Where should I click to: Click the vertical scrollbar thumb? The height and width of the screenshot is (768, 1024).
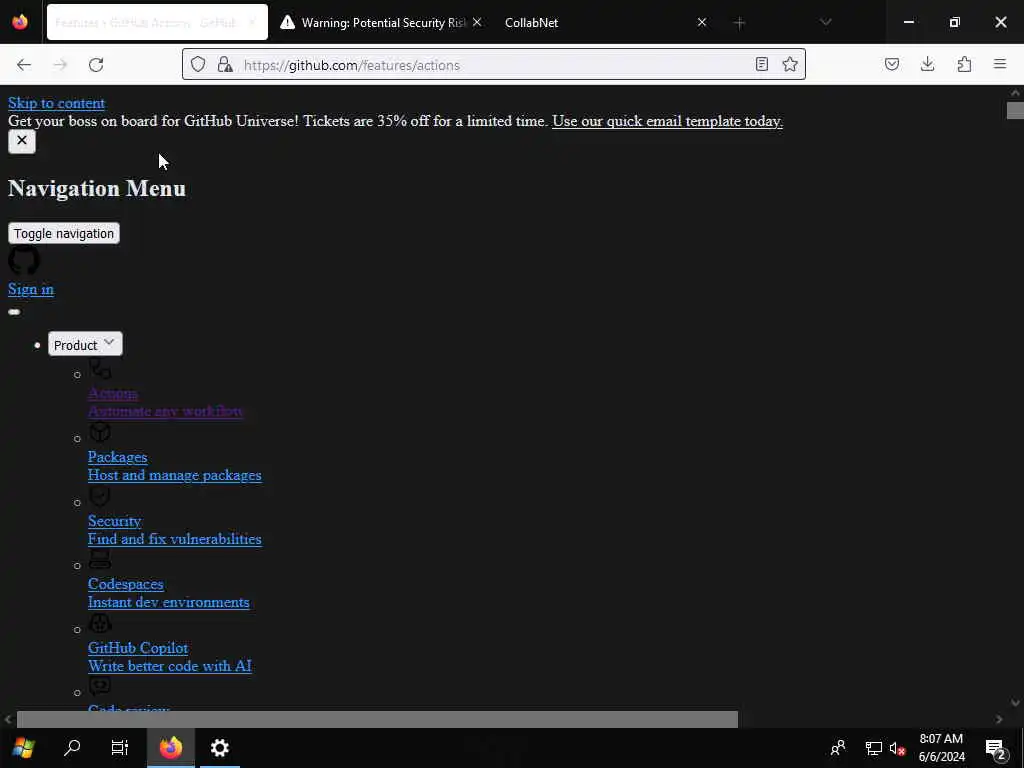click(1015, 110)
